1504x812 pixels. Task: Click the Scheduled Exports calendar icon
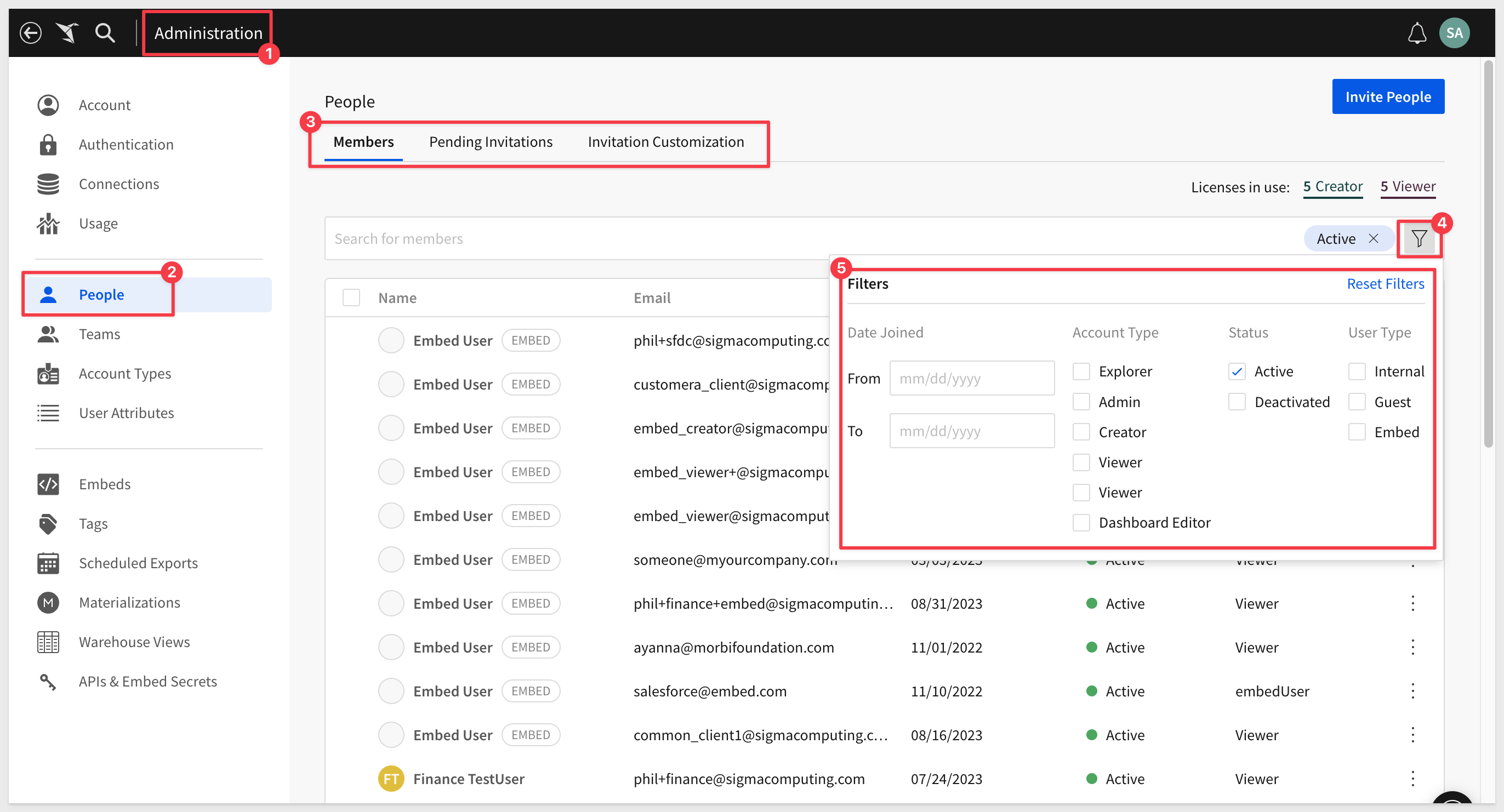click(x=48, y=563)
